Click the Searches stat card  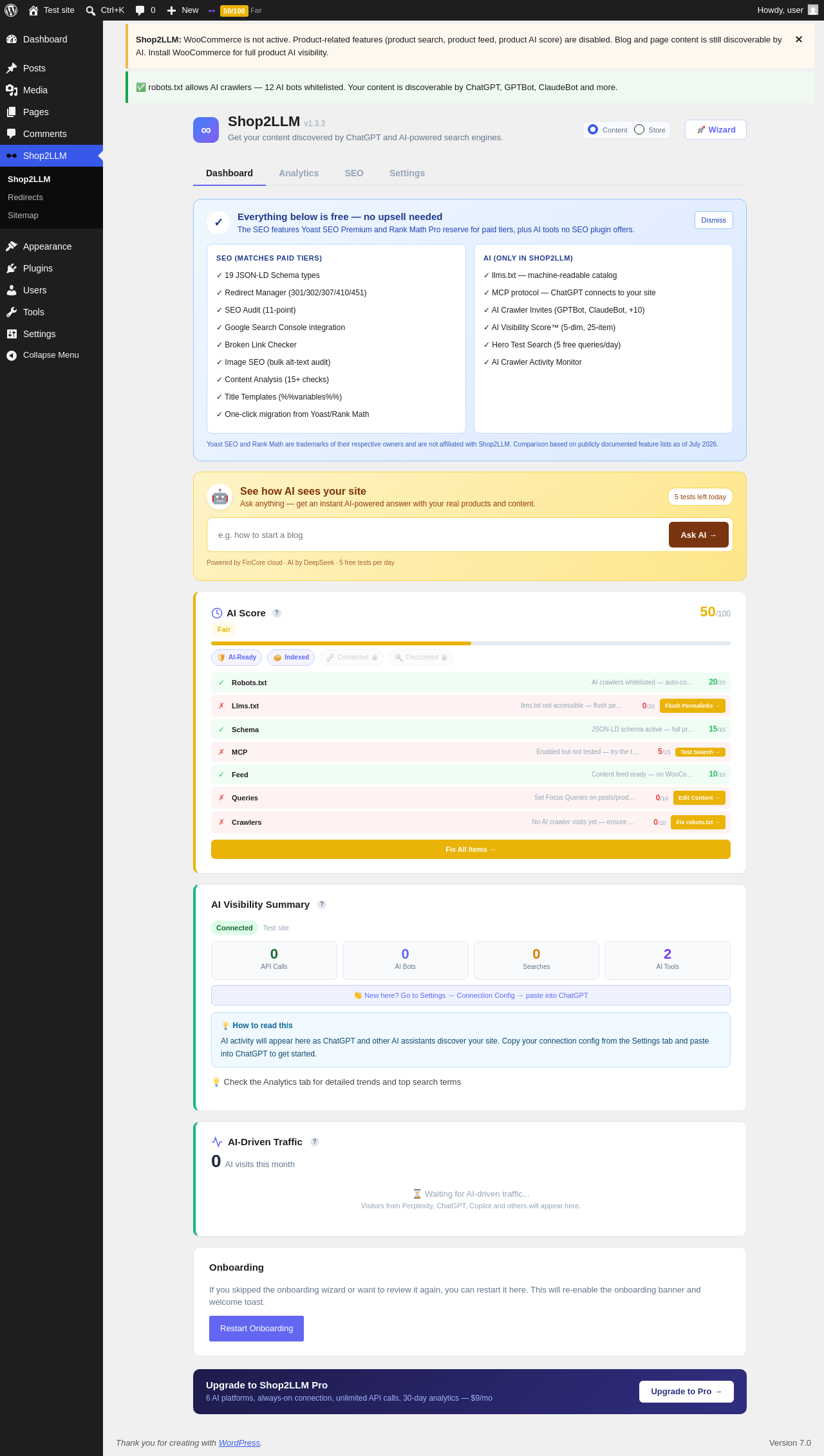[x=536, y=961]
